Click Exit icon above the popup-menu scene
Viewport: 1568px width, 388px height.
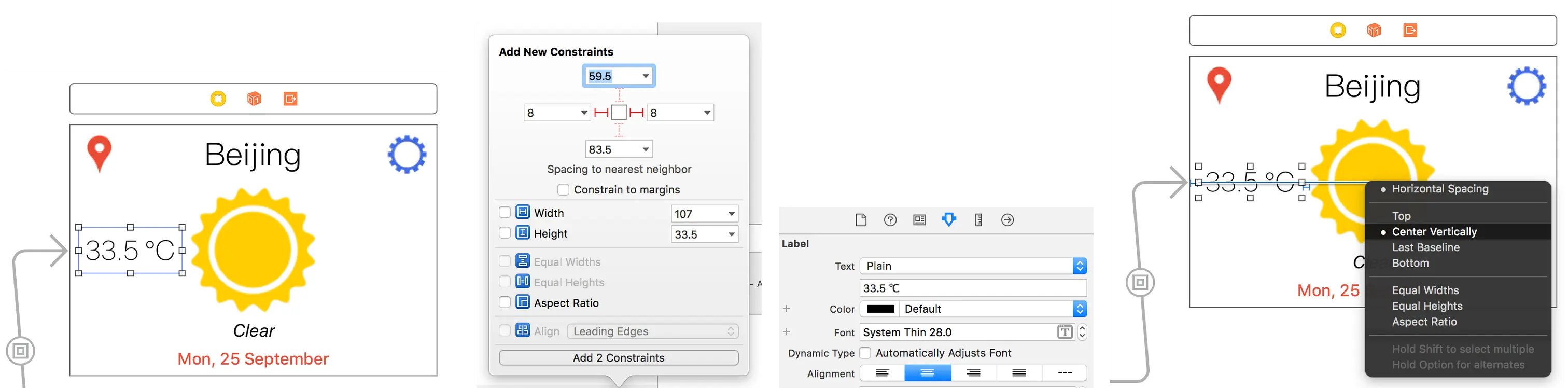(1410, 31)
